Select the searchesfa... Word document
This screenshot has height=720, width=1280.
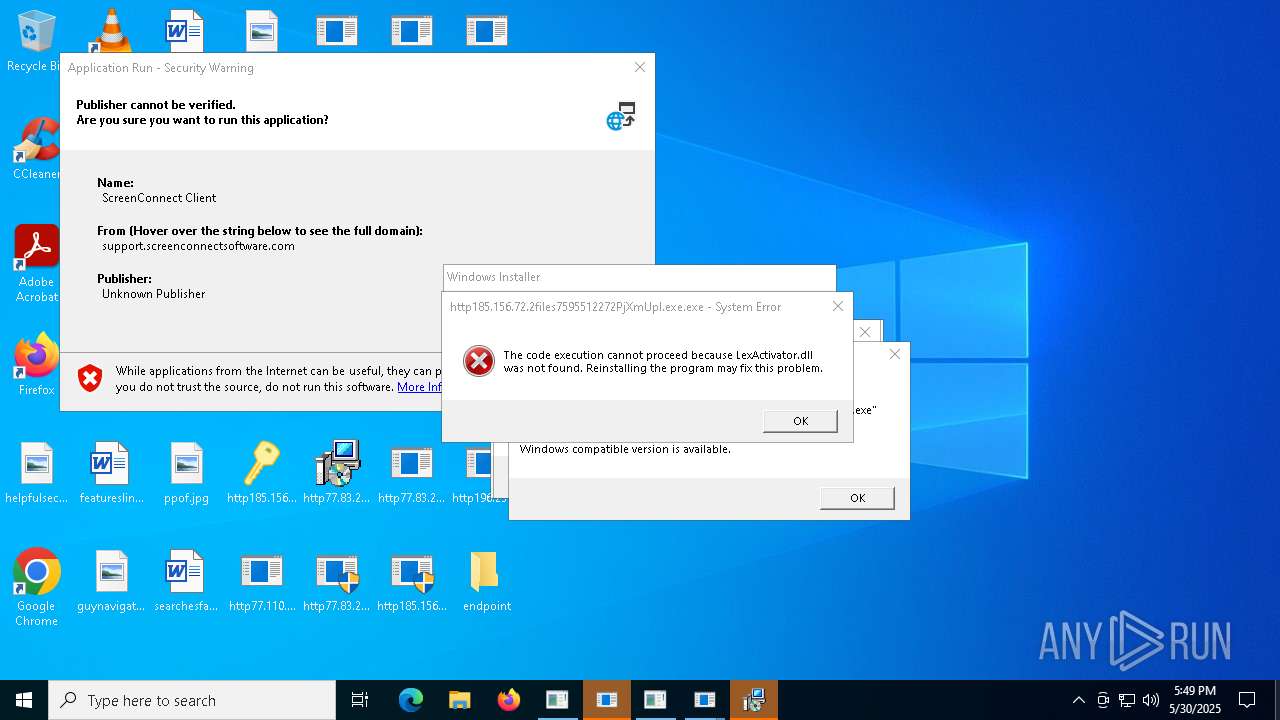(x=186, y=581)
